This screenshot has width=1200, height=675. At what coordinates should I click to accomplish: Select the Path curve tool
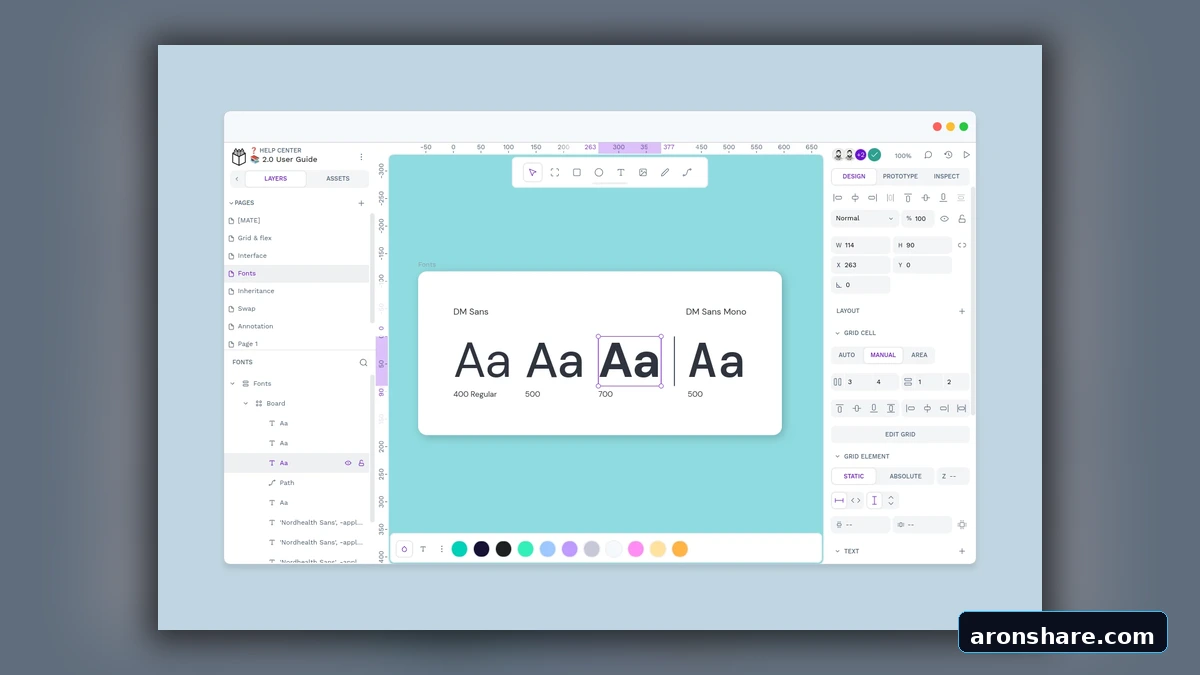coord(687,172)
